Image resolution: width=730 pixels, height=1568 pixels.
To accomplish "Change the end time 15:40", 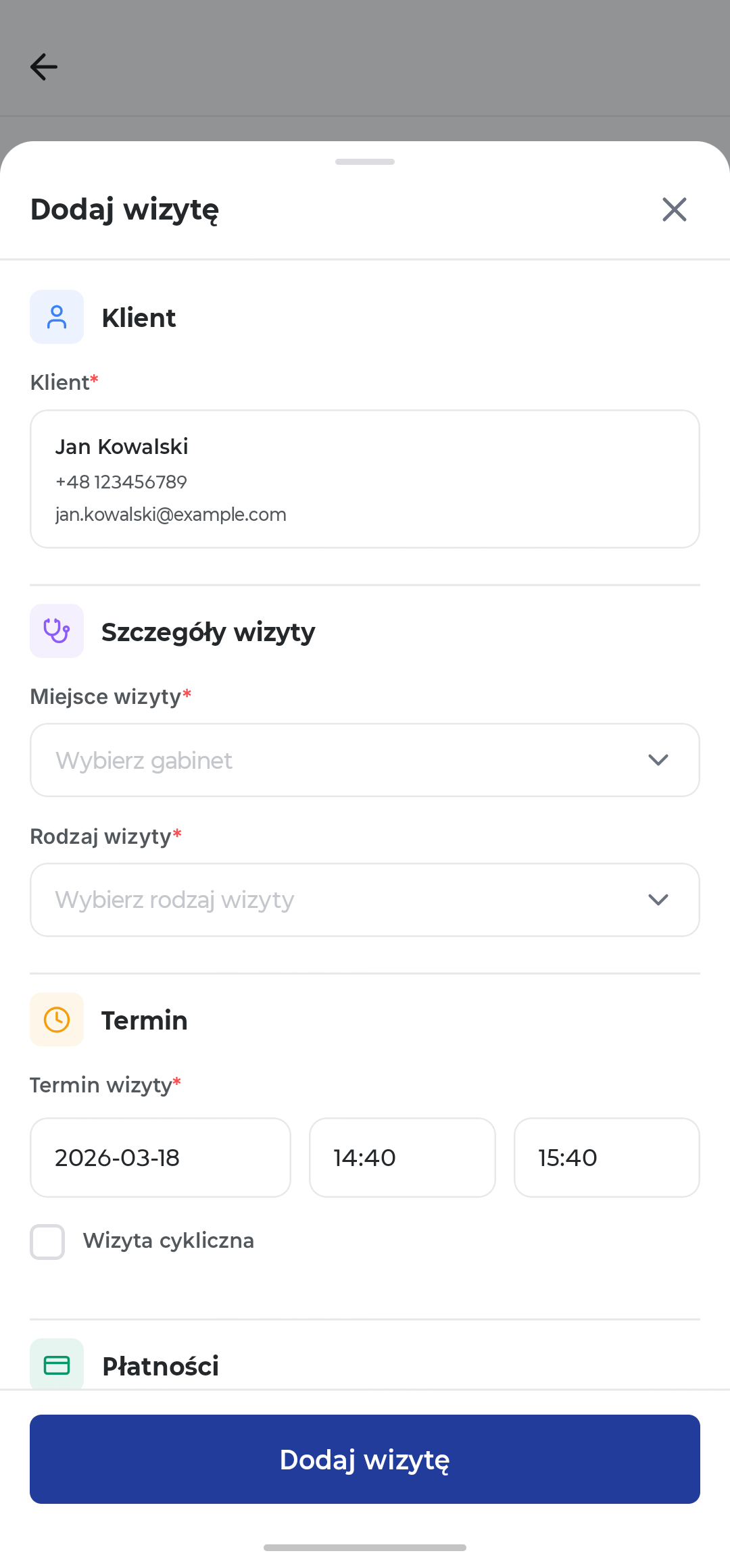I will click(607, 1157).
